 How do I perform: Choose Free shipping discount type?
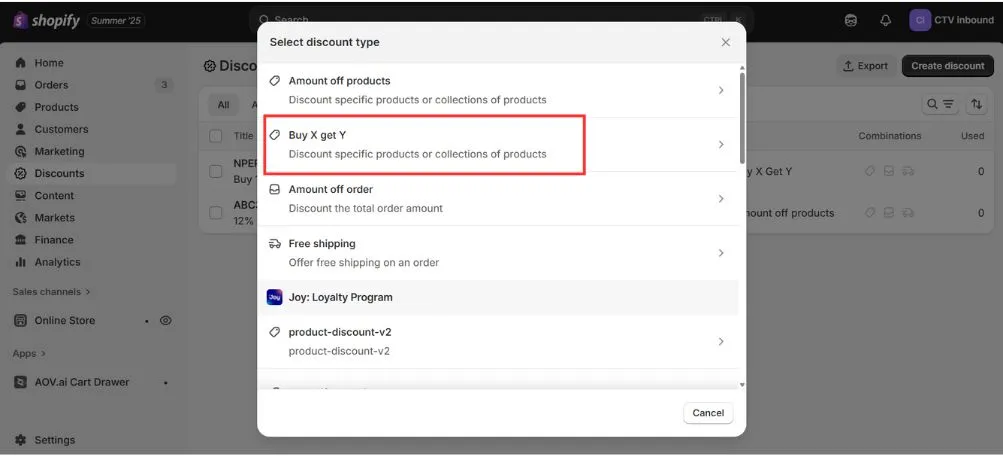498,253
